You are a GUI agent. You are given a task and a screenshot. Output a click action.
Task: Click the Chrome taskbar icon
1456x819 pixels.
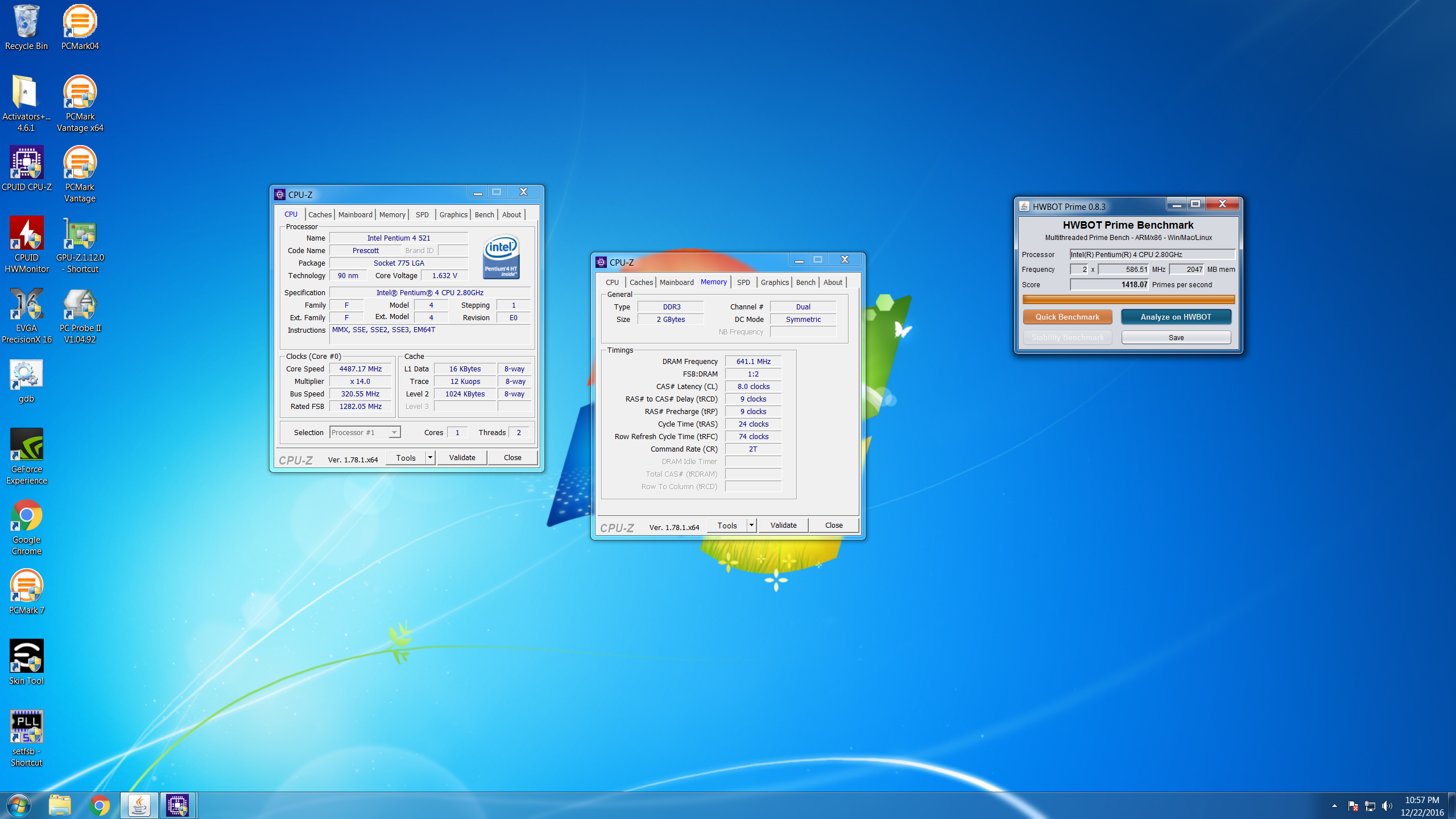pos(100,805)
